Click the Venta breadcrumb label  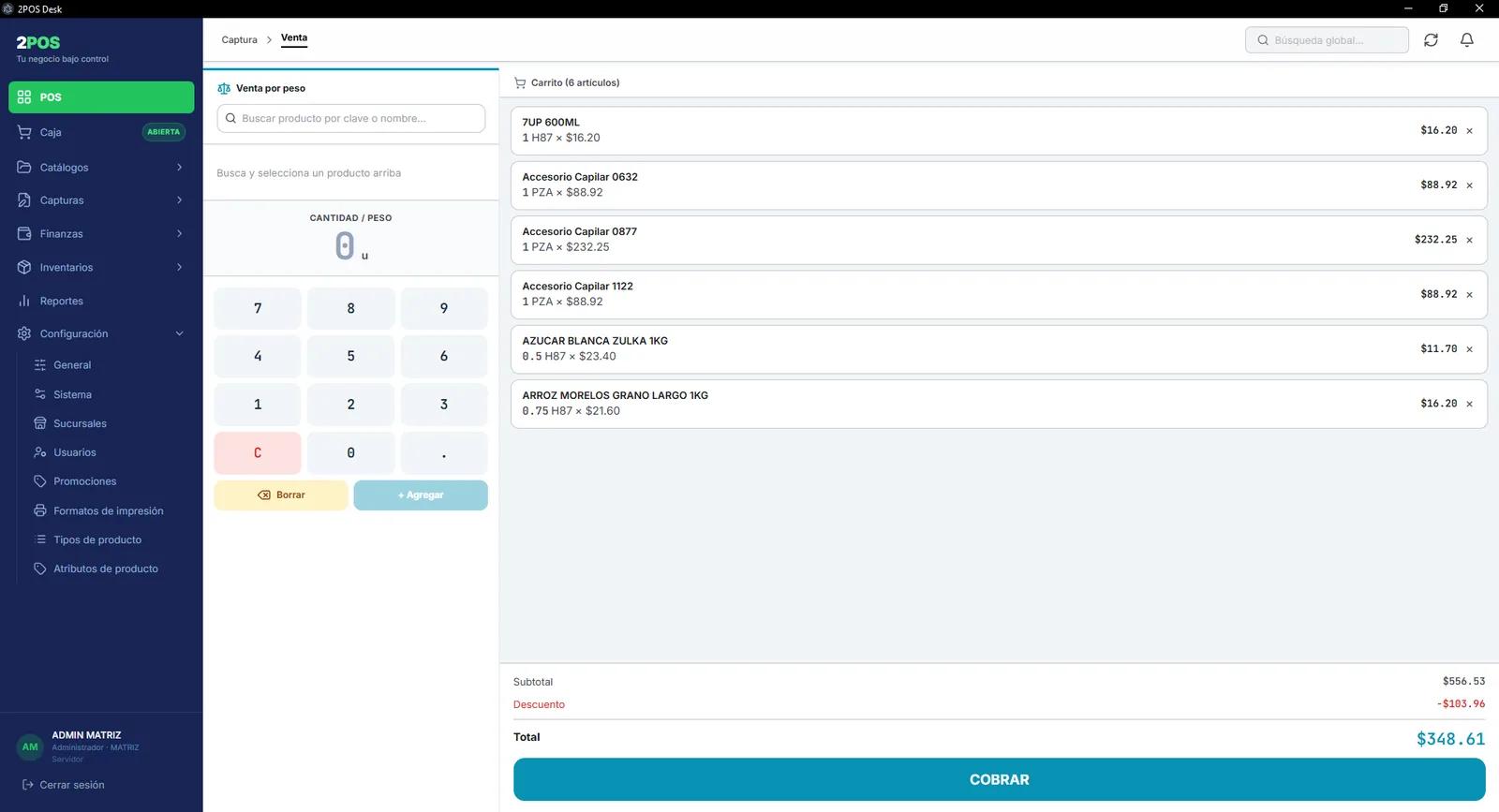pyautogui.click(x=294, y=38)
